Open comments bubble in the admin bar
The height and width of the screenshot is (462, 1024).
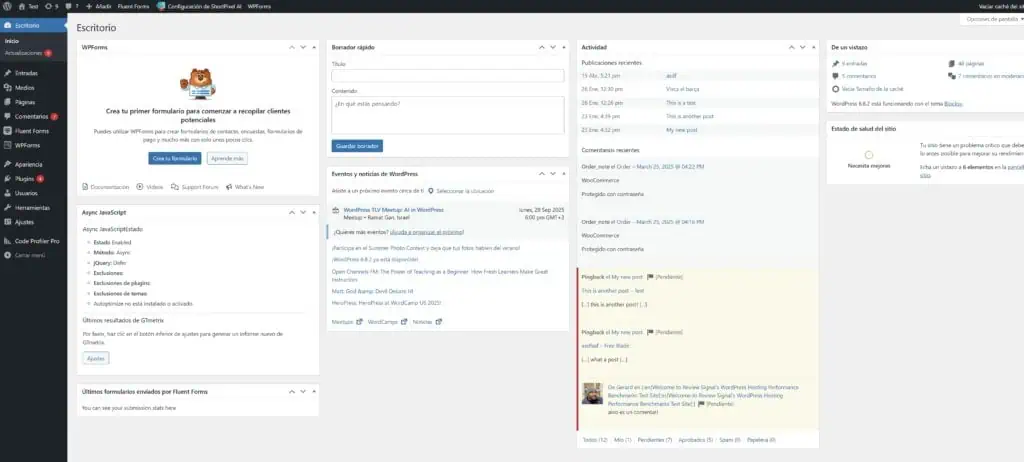point(72,6)
